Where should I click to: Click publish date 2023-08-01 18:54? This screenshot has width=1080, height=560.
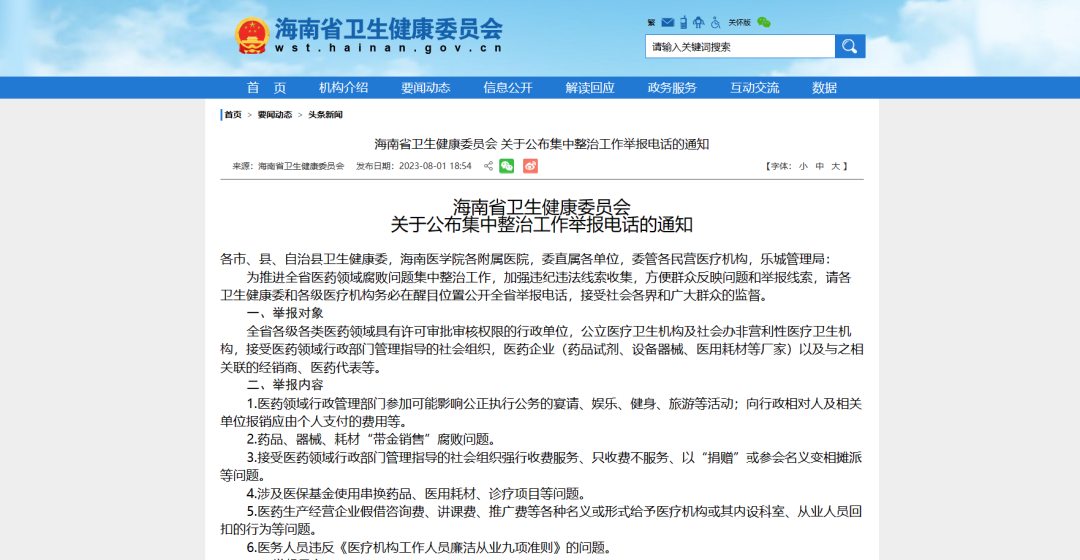(435, 166)
